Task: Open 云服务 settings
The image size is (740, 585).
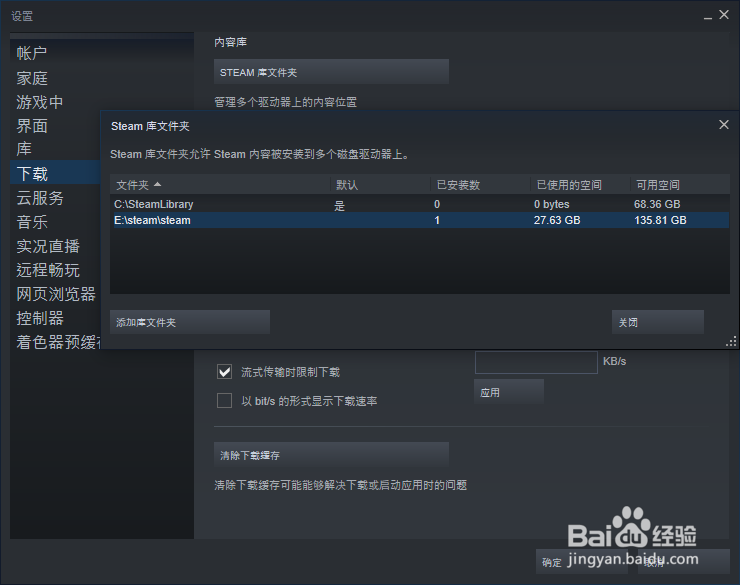Action: pos(40,198)
